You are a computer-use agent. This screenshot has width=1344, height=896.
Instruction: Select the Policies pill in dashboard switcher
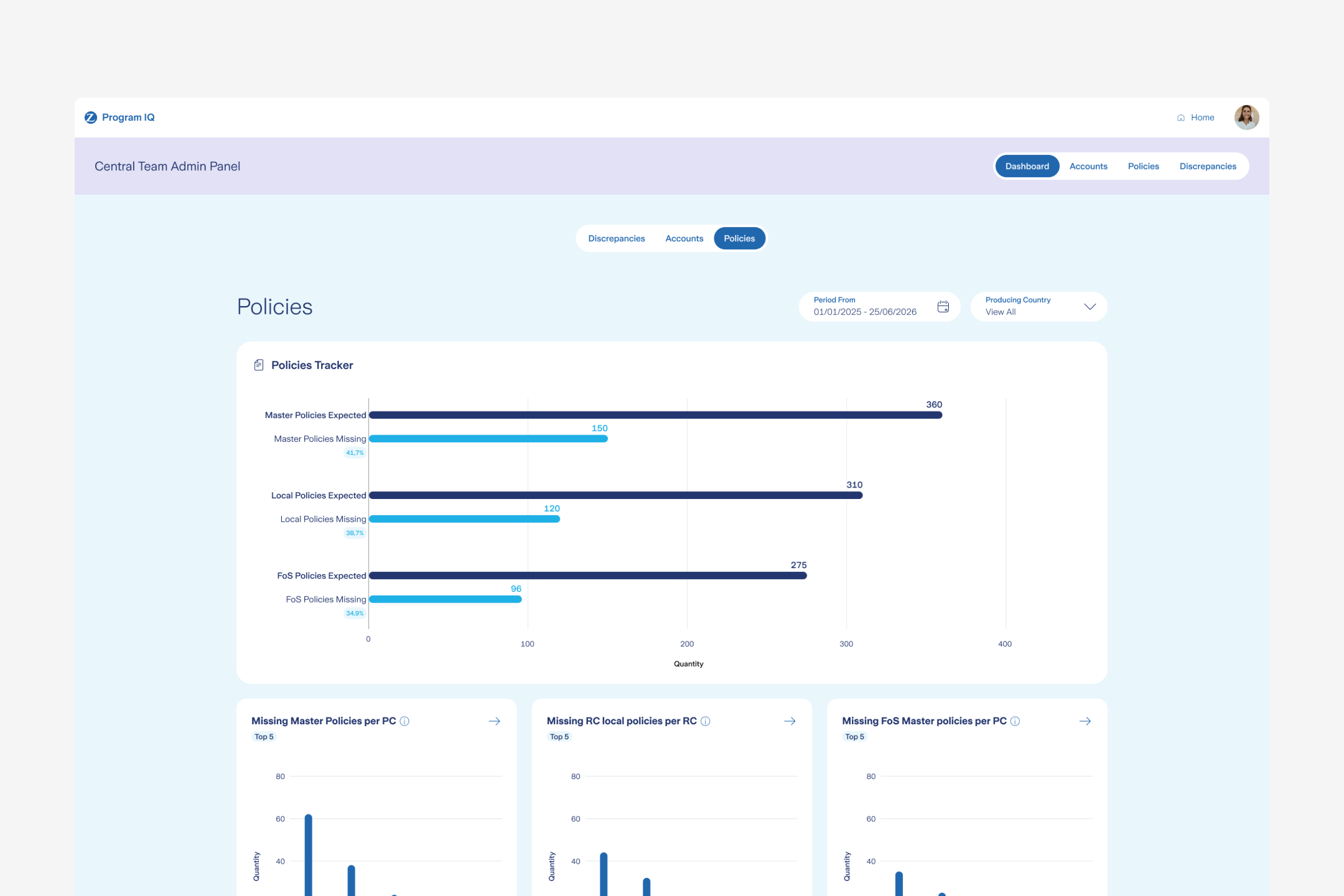(x=739, y=238)
